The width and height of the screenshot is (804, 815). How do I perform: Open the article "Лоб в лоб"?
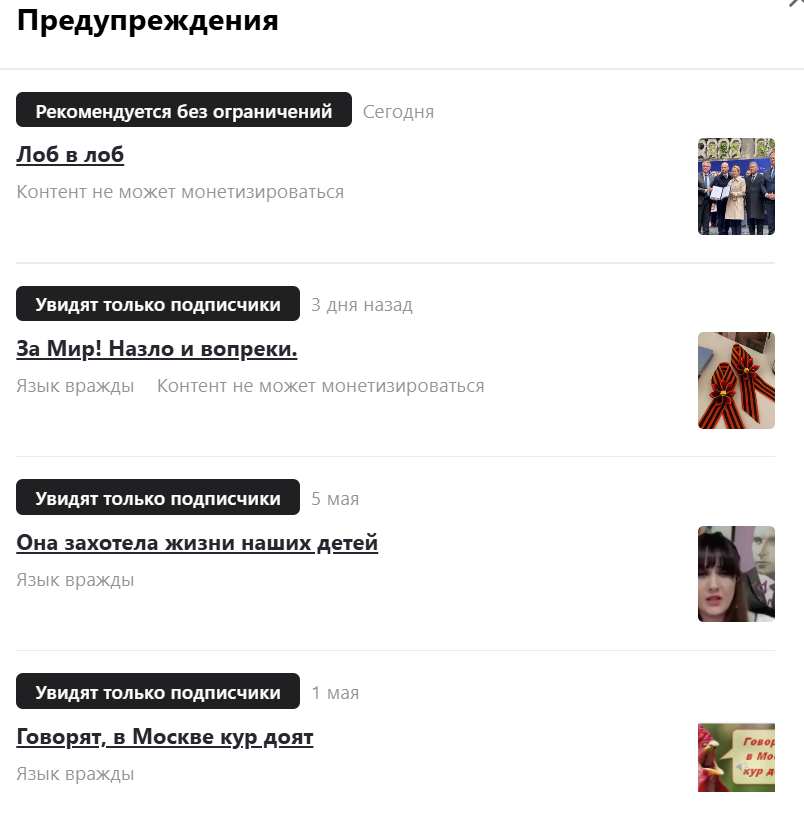(70, 154)
